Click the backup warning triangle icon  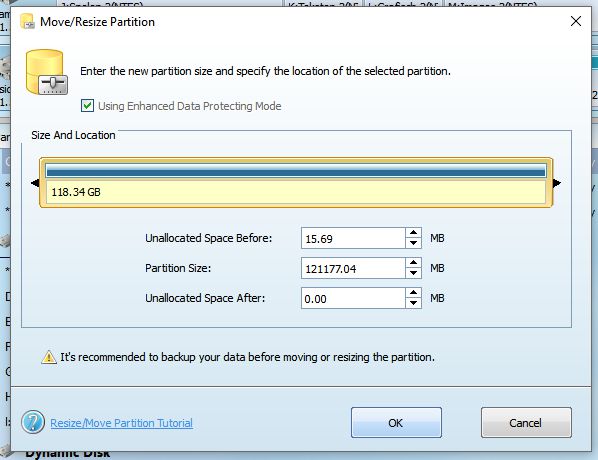coord(49,357)
